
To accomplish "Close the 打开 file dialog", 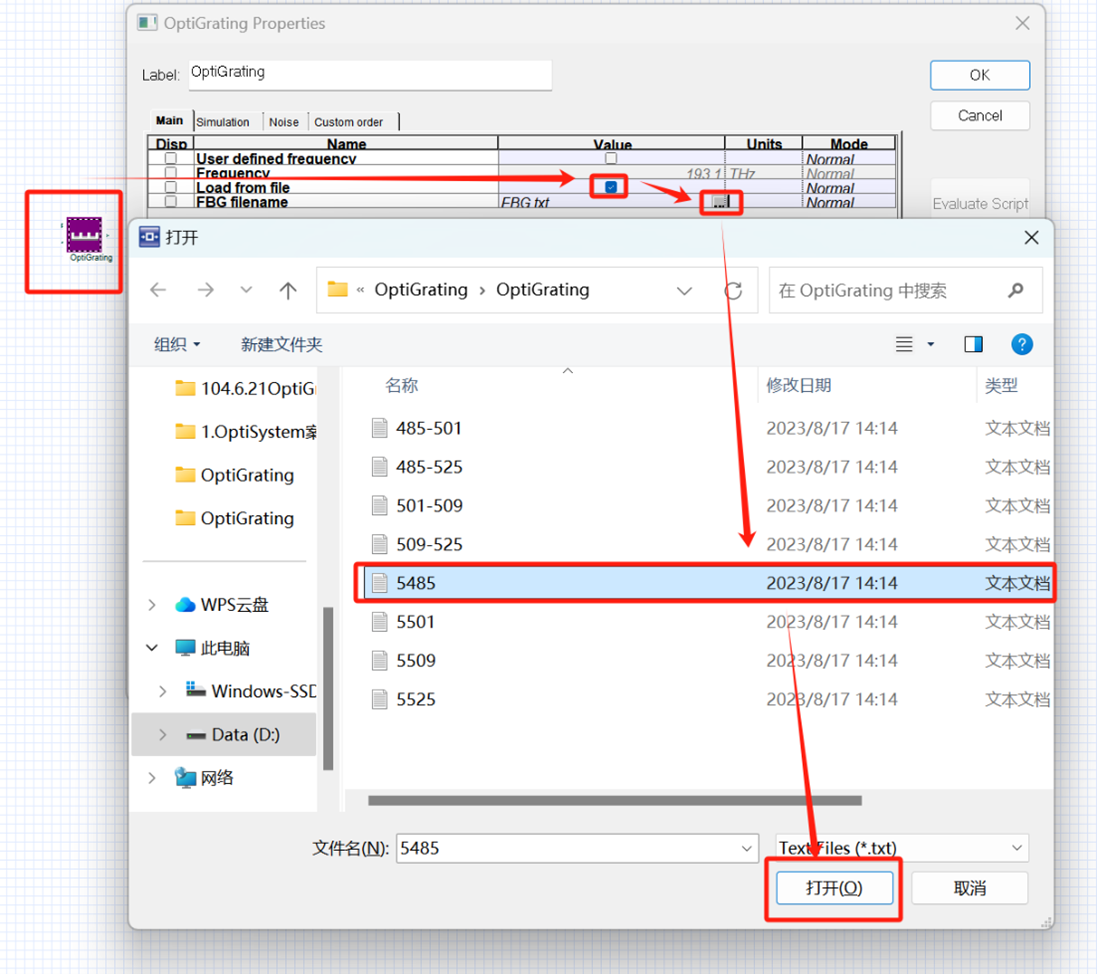I will point(1031,238).
